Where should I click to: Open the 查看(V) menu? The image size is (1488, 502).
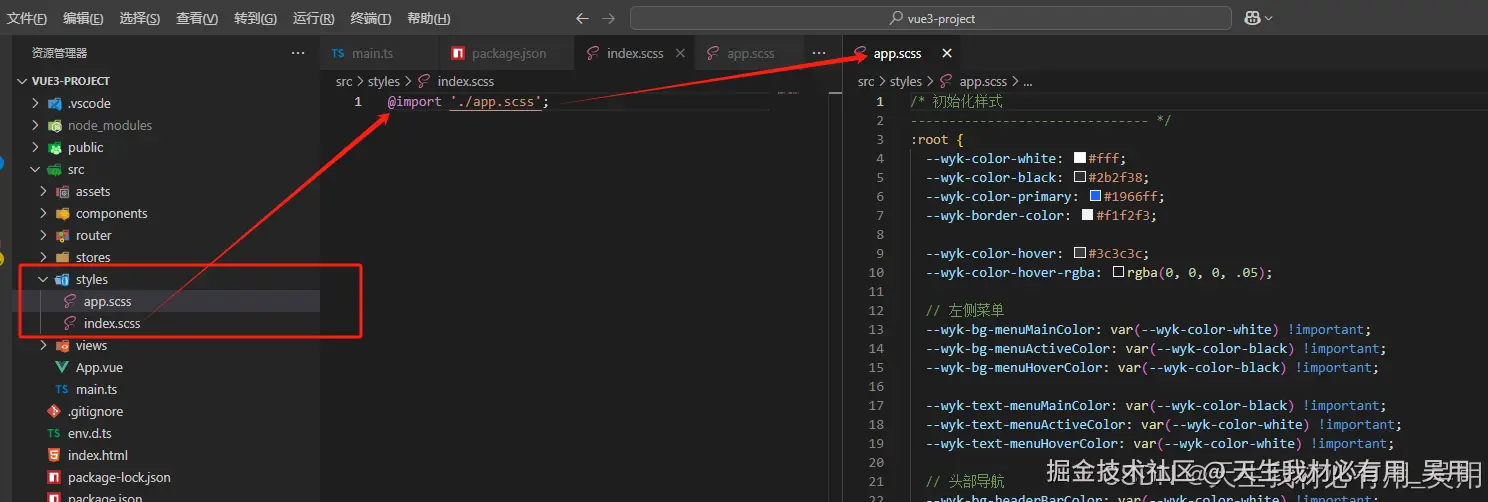(197, 19)
